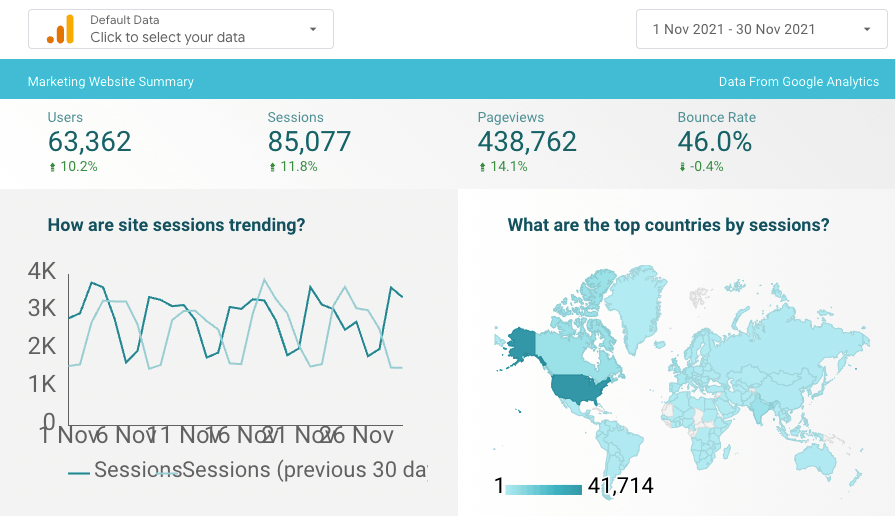Click the 2K y-axis label
This screenshot has height=516, width=895.
[42, 346]
